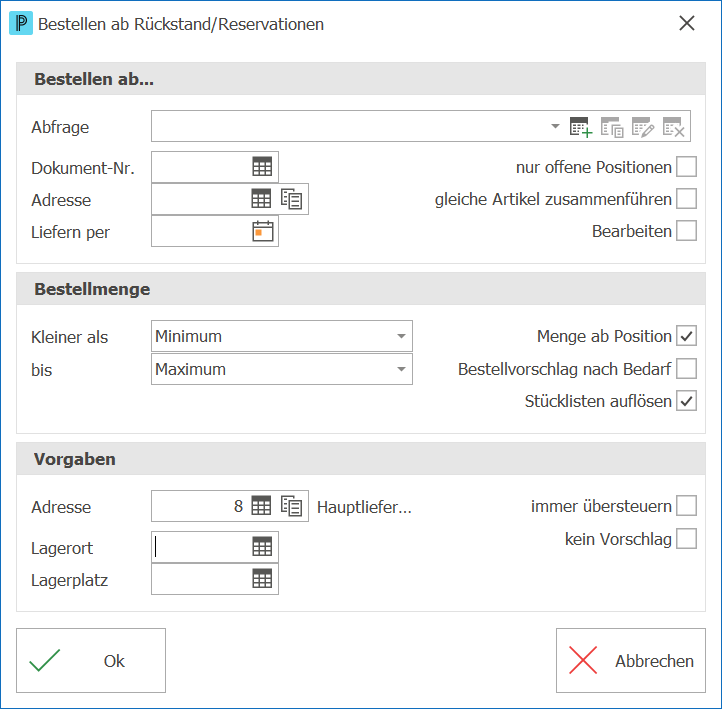
Task: Tick the Bearbeiten checkbox
Action: 686,231
